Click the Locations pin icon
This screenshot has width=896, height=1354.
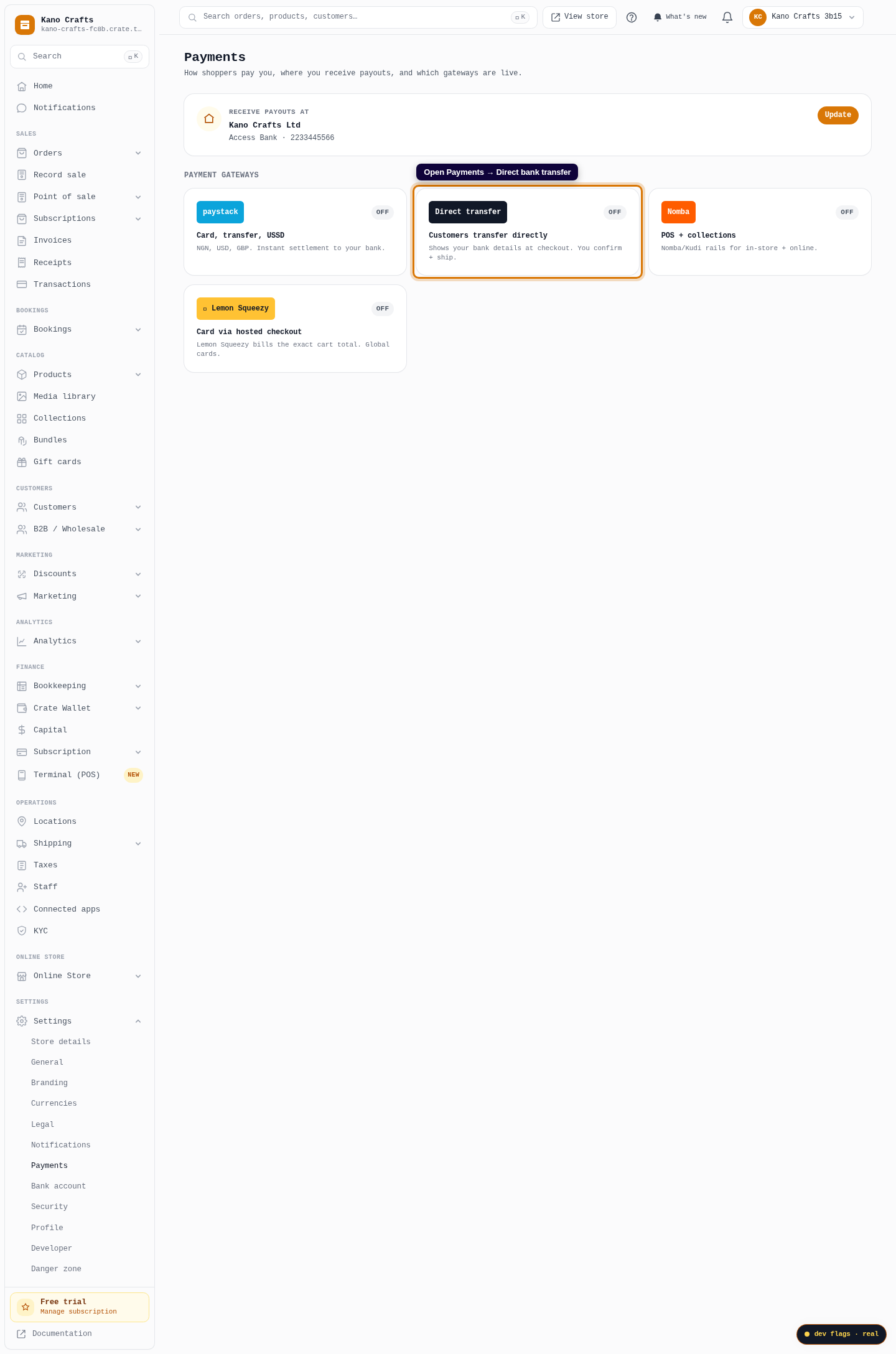coord(22,821)
